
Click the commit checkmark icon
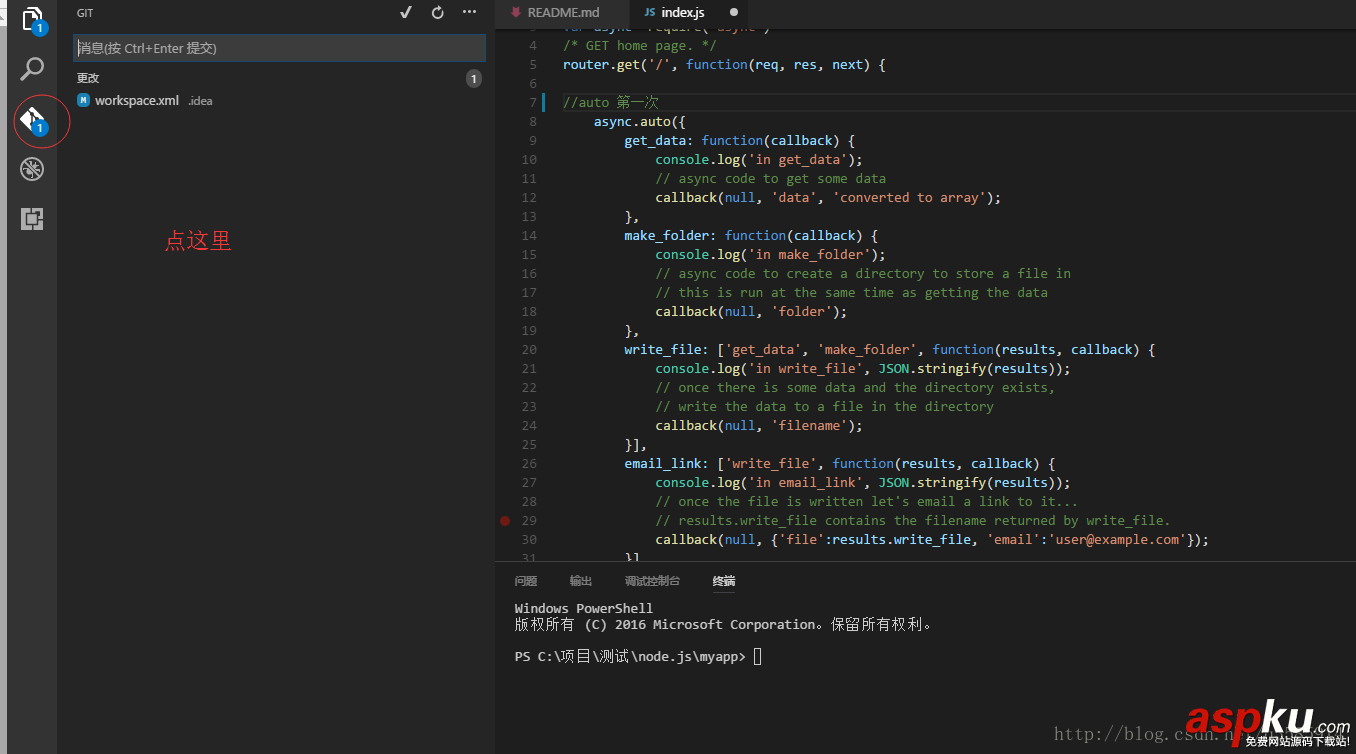pos(405,13)
